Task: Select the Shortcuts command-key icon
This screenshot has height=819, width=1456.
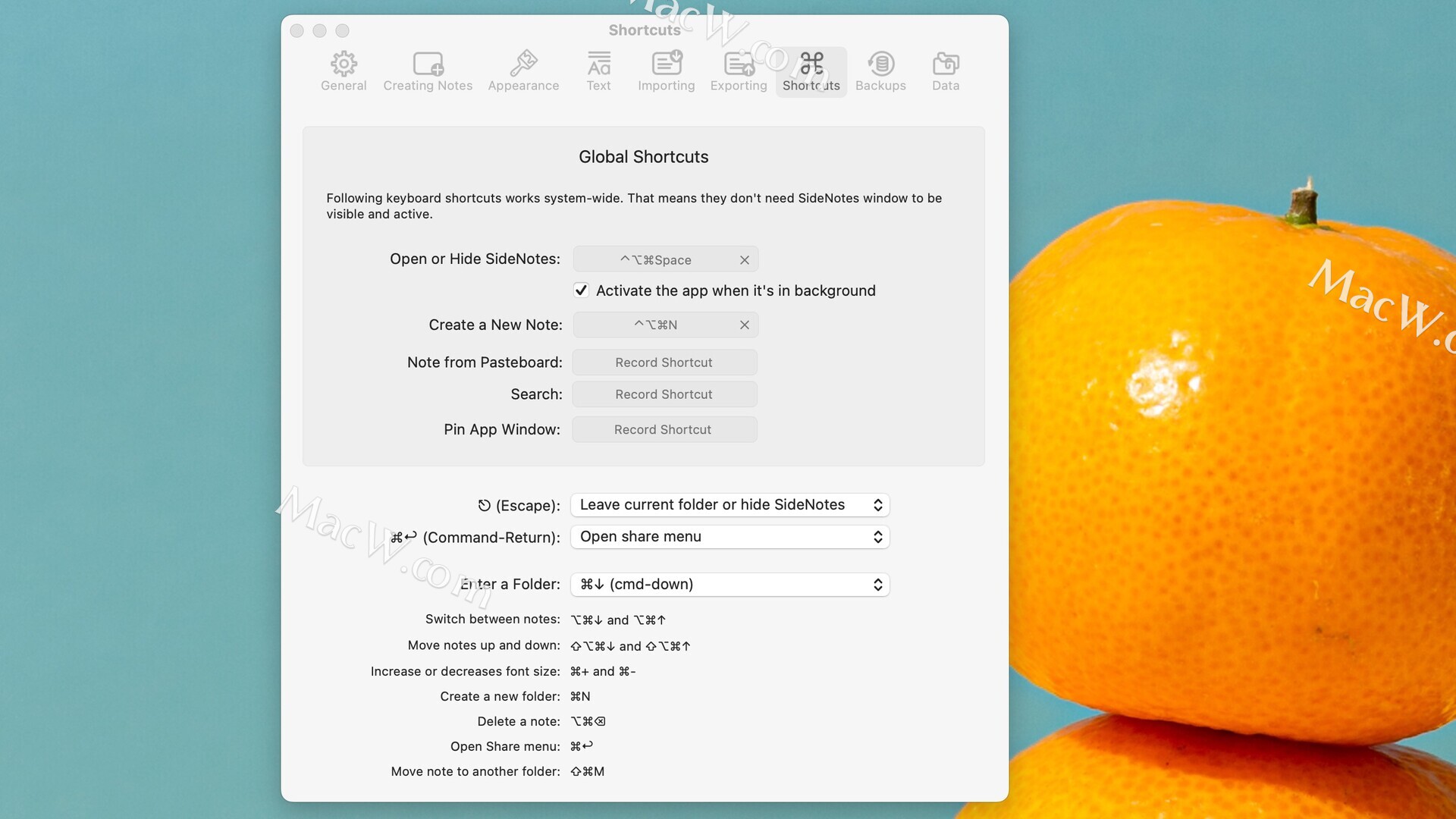Action: (x=811, y=63)
